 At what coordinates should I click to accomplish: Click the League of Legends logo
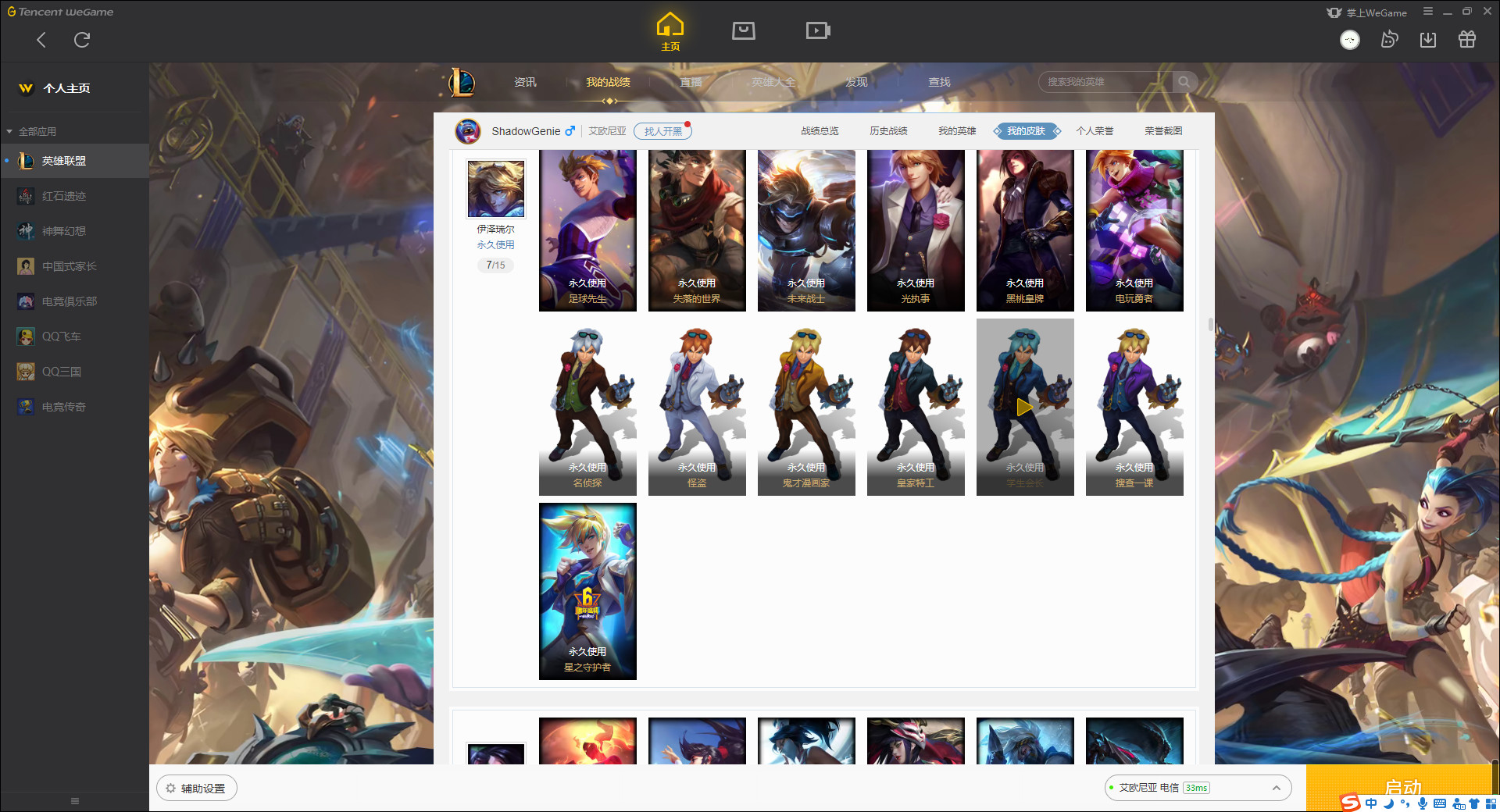(x=461, y=82)
